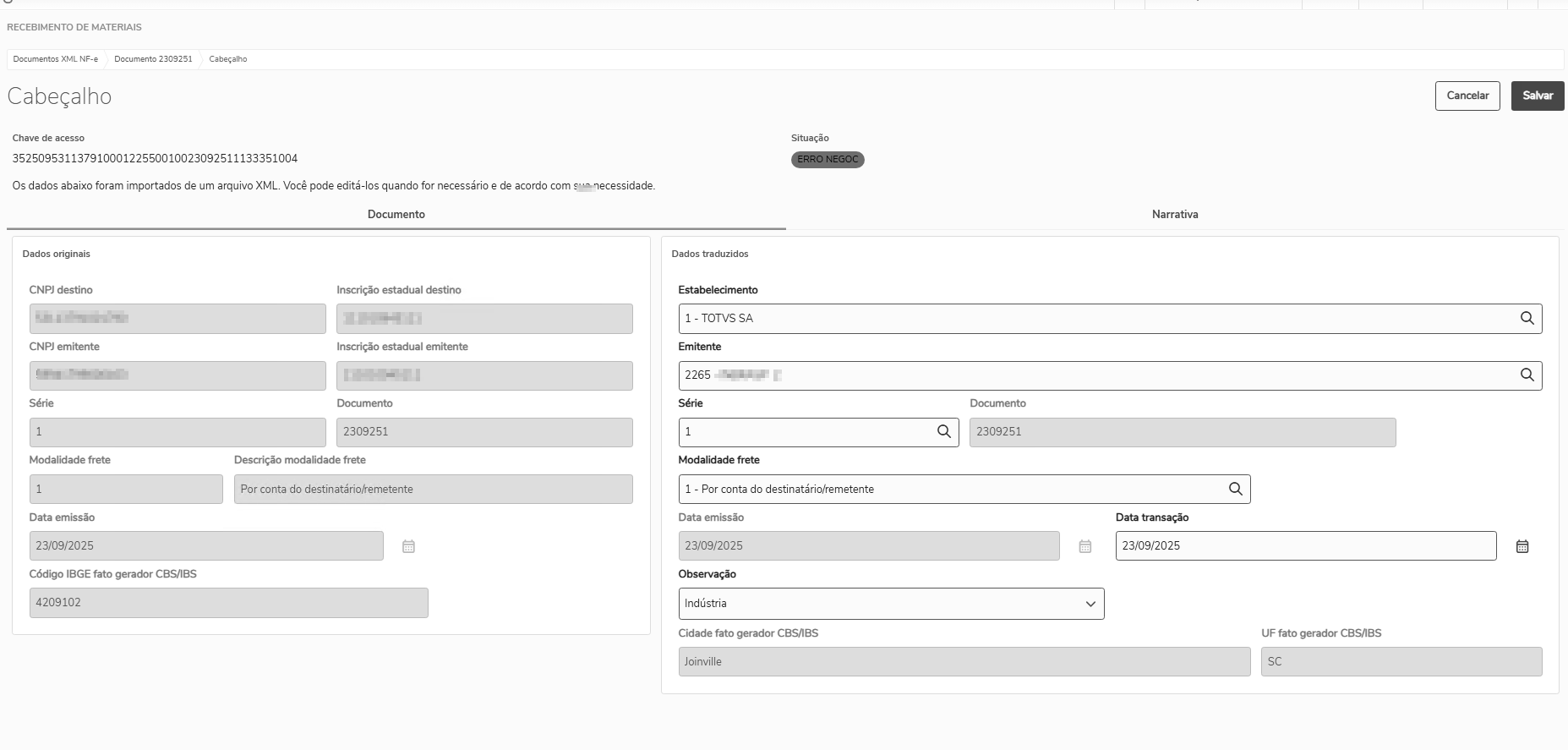Click the Salvar button
1568x750 pixels.
point(1537,96)
